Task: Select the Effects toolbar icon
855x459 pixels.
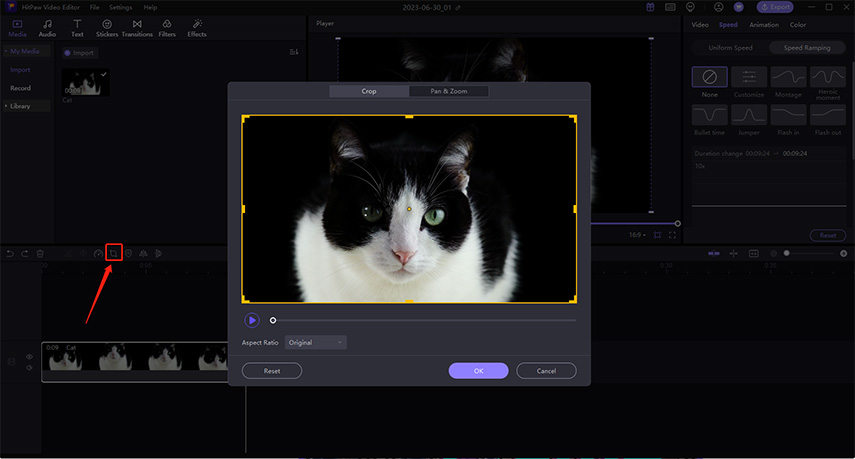Action: 197,24
